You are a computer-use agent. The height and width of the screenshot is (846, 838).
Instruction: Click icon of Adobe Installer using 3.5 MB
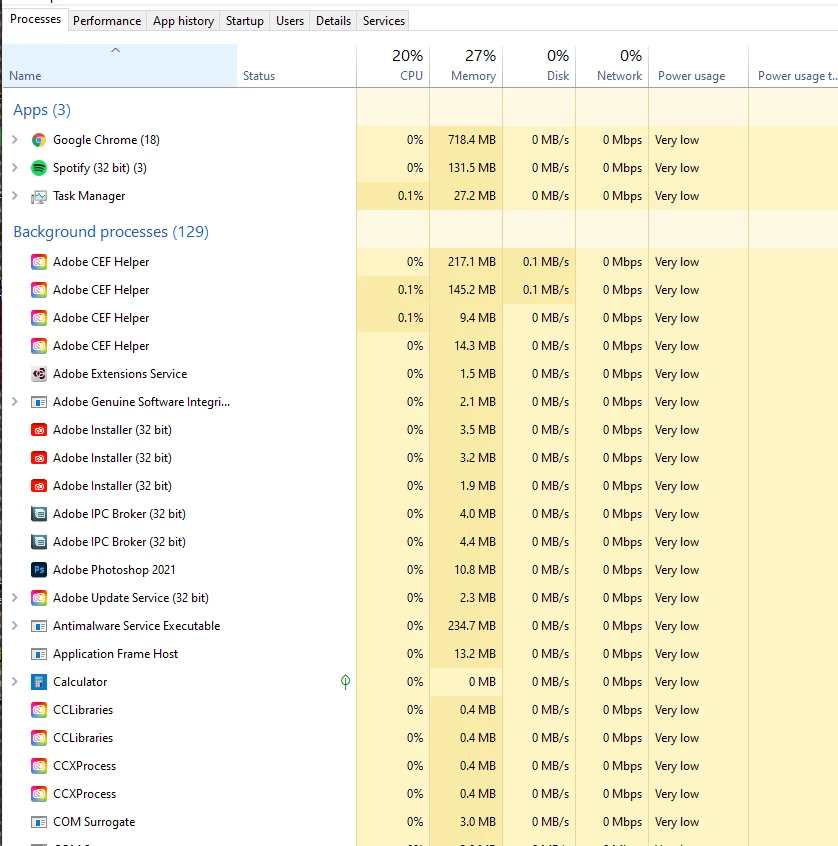click(39, 430)
